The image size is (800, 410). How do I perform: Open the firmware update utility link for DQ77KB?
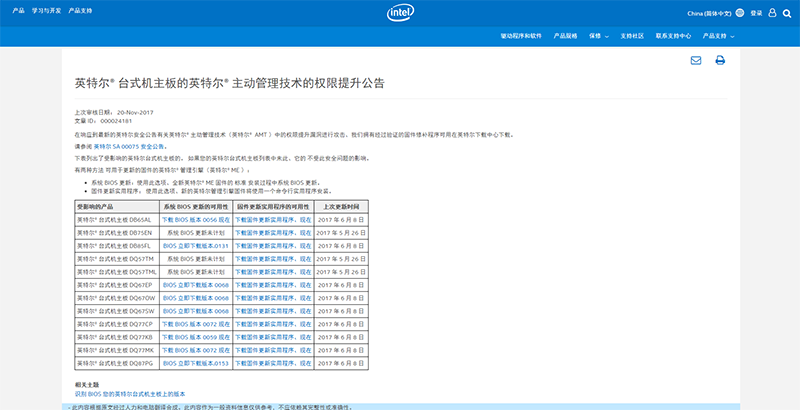coord(273,337)
